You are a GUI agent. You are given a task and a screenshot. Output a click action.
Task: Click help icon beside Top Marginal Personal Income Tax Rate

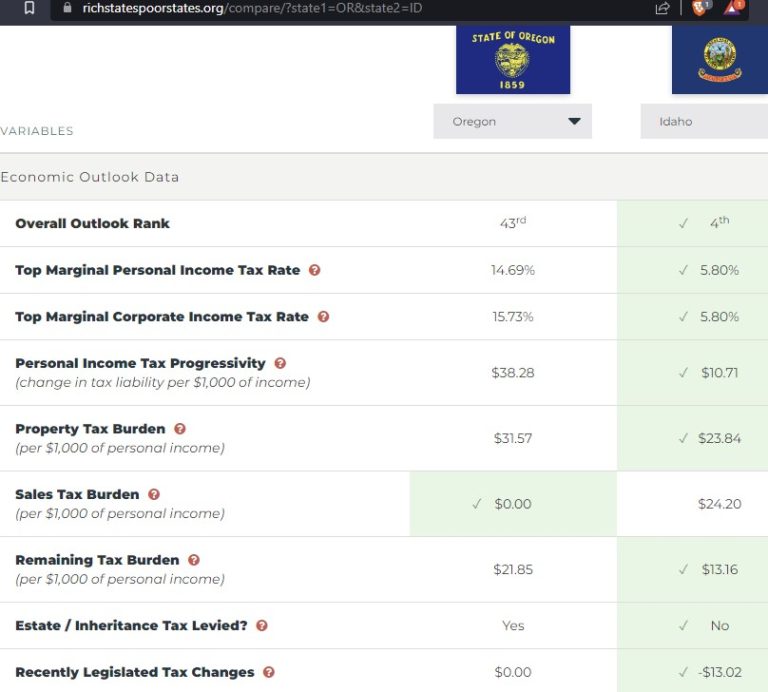pyautogui.click(x=315, y=270)
